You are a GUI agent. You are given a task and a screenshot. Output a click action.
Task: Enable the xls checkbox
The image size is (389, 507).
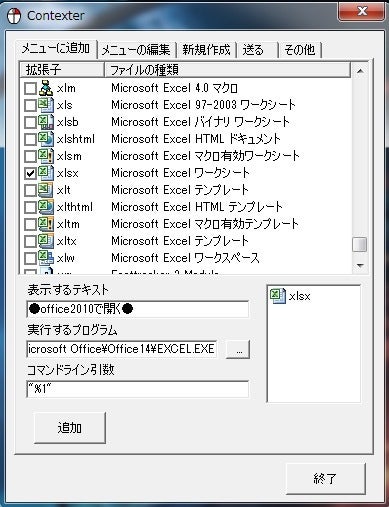[x=30, y=105]
